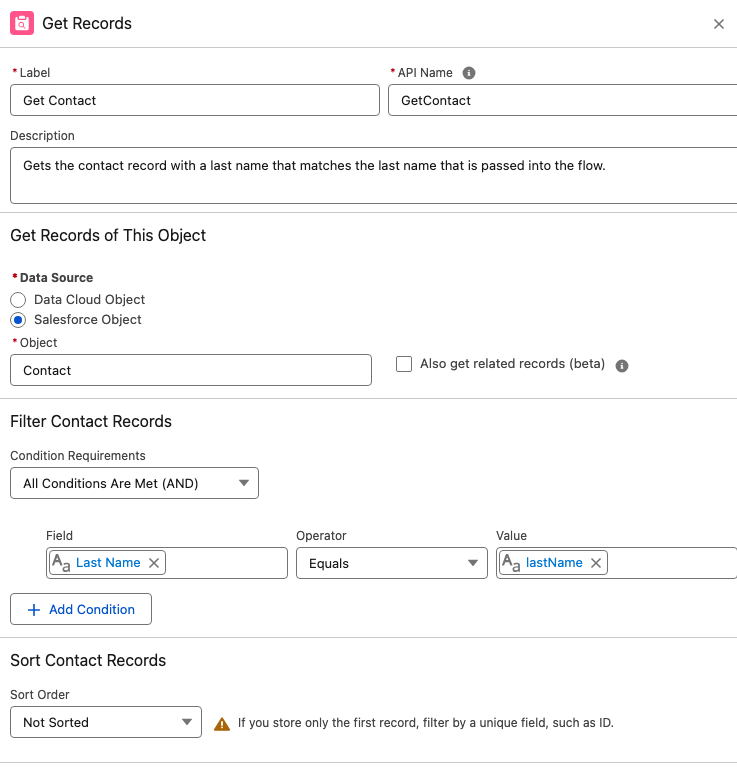Select the Data Cloud Object radio button
The image size is (737, 777).
click(x=18, y=300)
